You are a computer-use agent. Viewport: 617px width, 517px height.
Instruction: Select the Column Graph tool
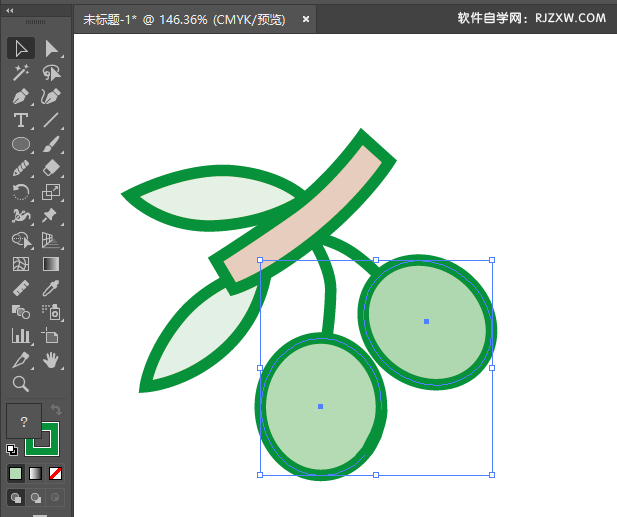coord(21,336)
